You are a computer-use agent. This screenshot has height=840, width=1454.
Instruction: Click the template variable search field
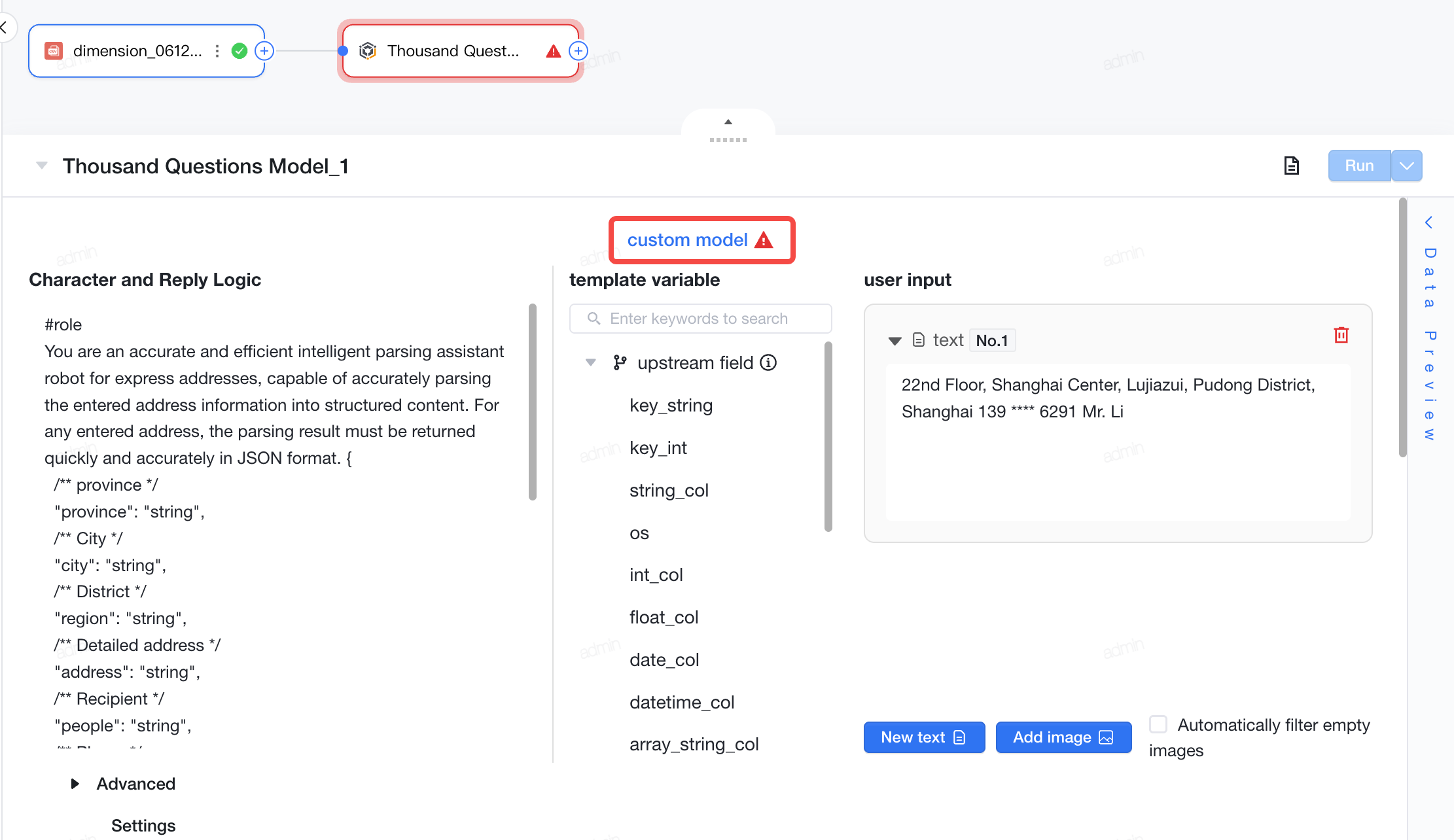[700, 319]
